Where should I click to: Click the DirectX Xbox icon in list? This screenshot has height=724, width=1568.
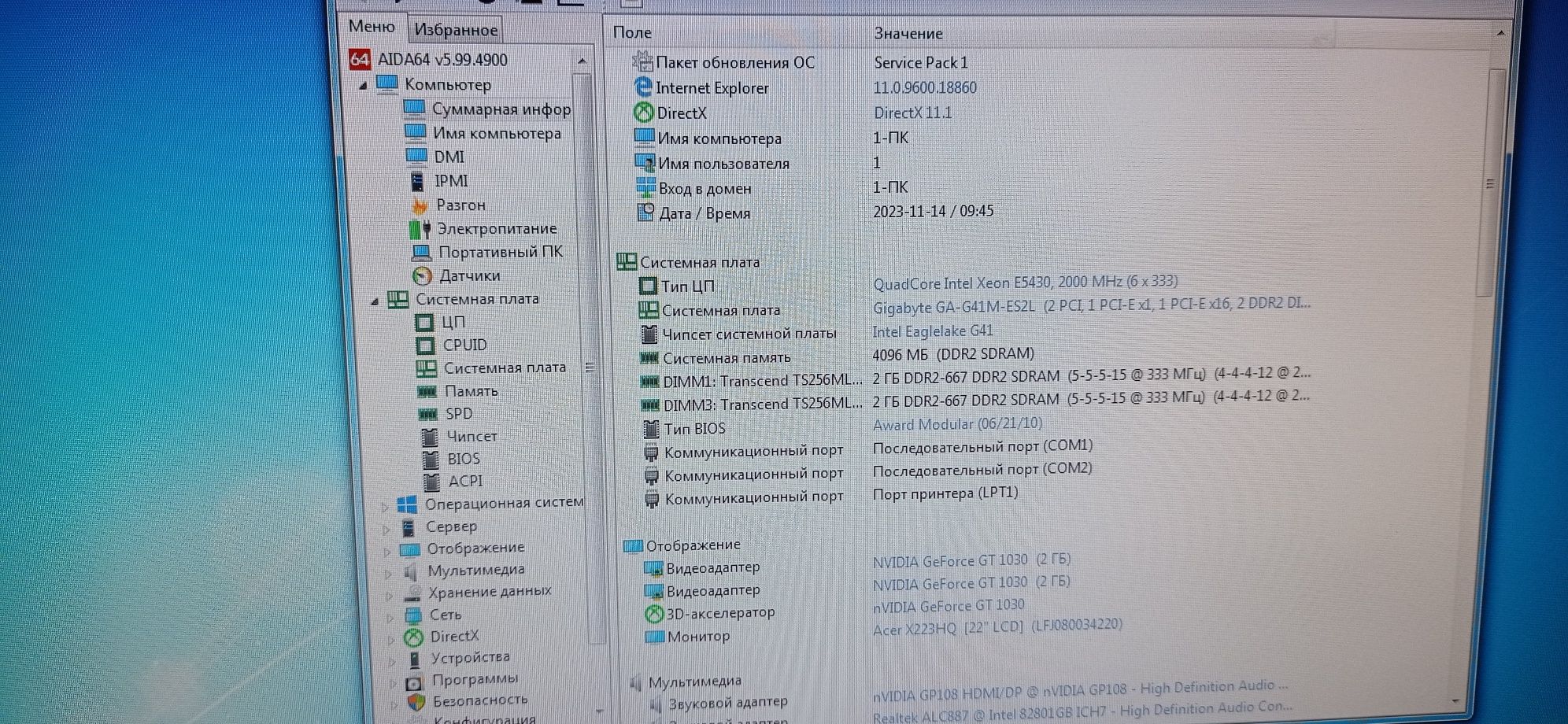click(643, 113)
